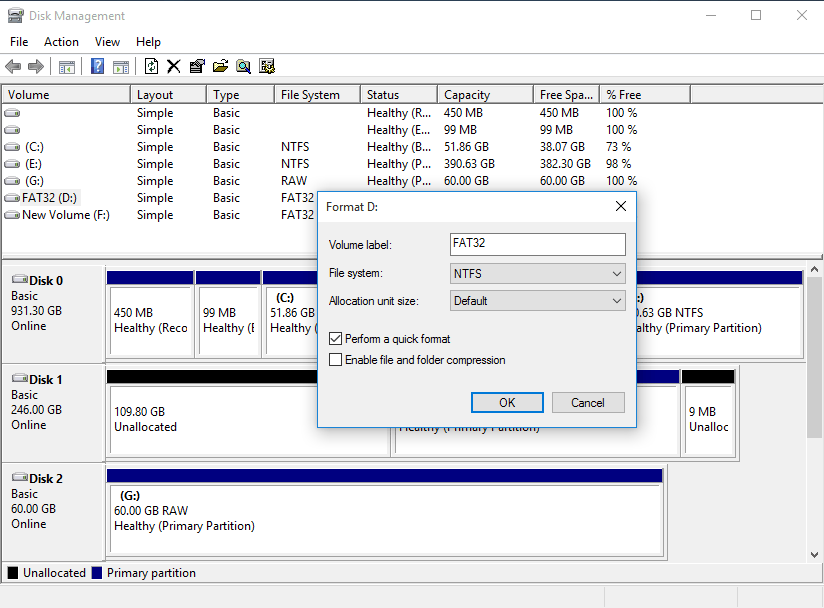Click the drive icon of New Volume (F:) row
824x608 pixels.
[12, 215]
